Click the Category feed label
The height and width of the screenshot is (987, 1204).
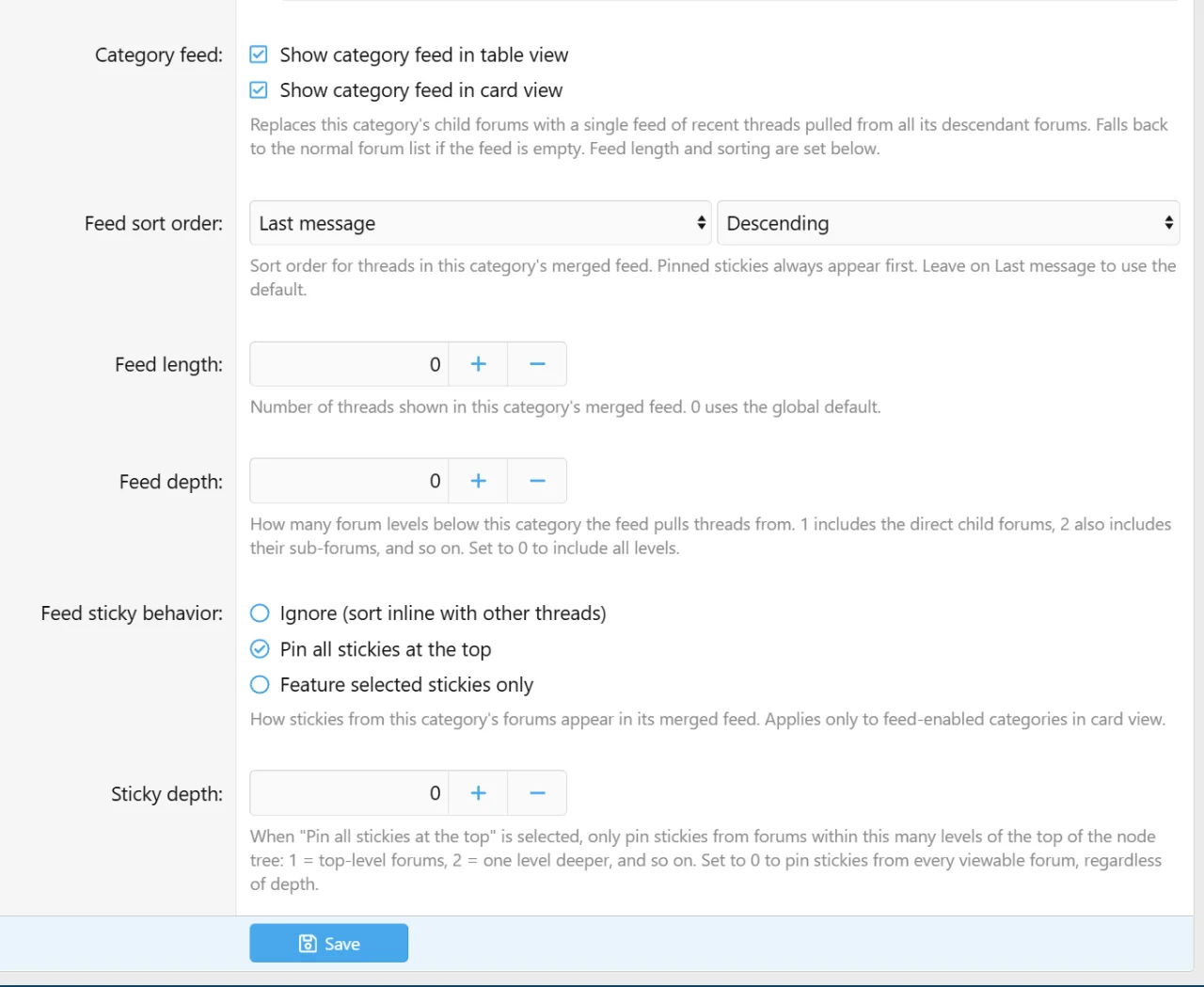(159, 56)
